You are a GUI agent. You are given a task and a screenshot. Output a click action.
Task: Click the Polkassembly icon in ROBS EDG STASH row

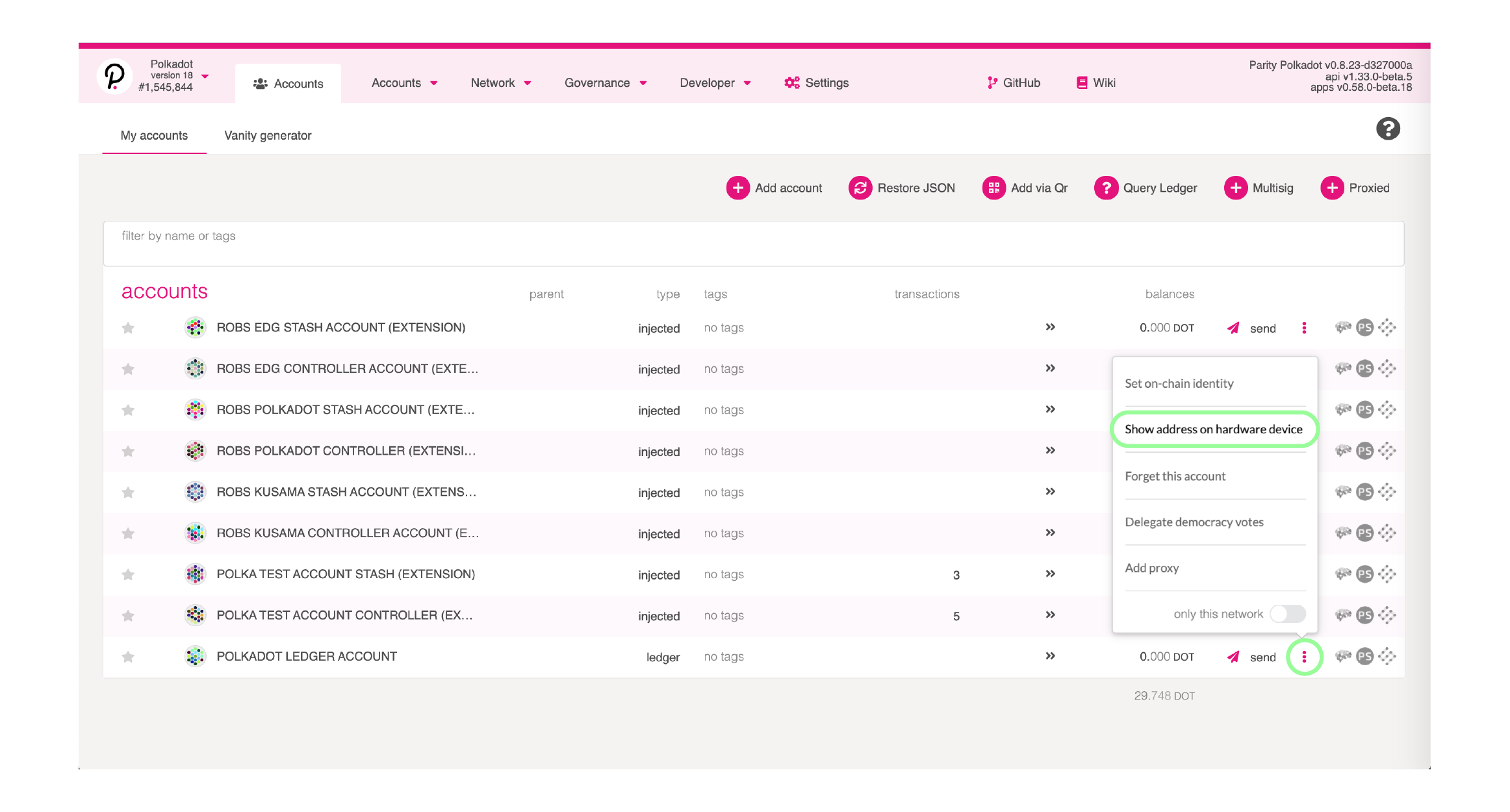[1343, 327]
